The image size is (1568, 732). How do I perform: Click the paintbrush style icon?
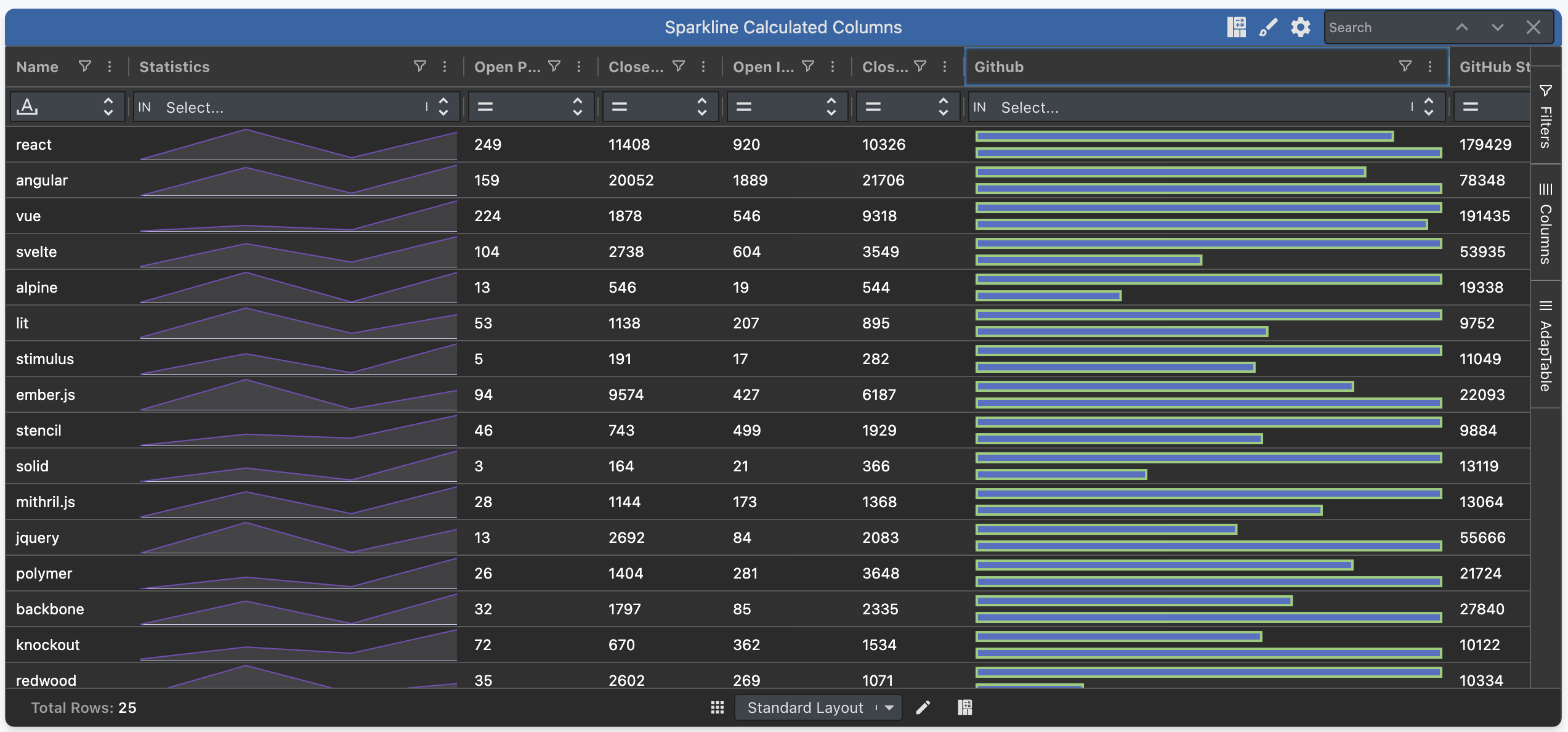[1268, 27]
